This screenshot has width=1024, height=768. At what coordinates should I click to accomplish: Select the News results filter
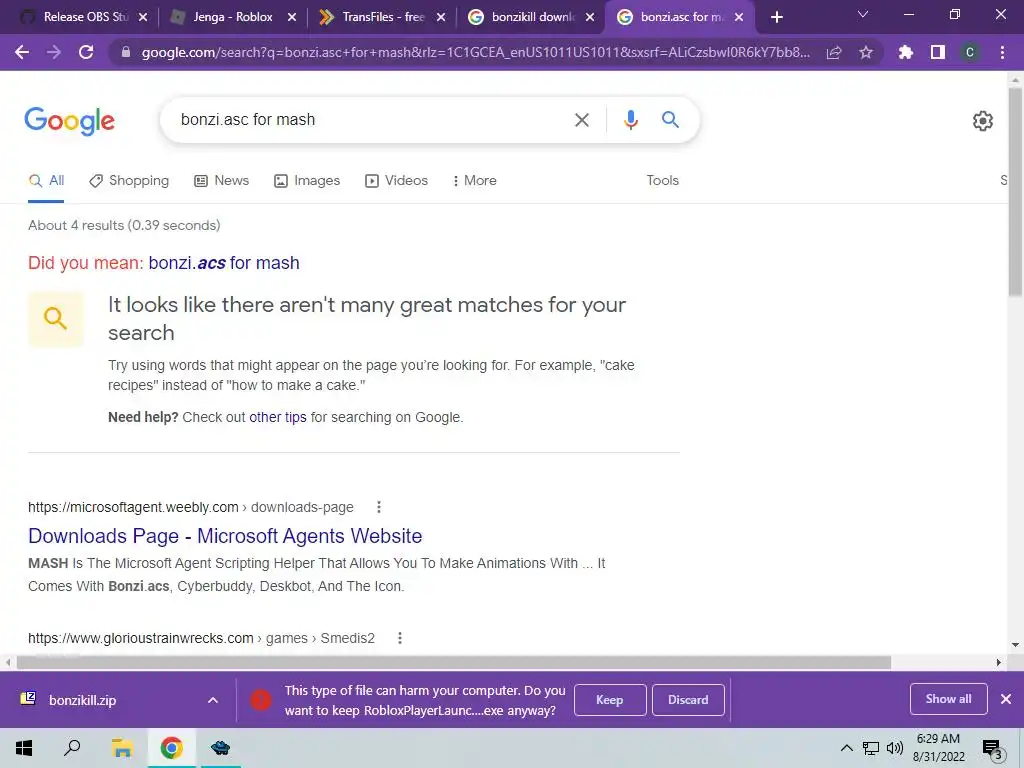coord(222,181)
